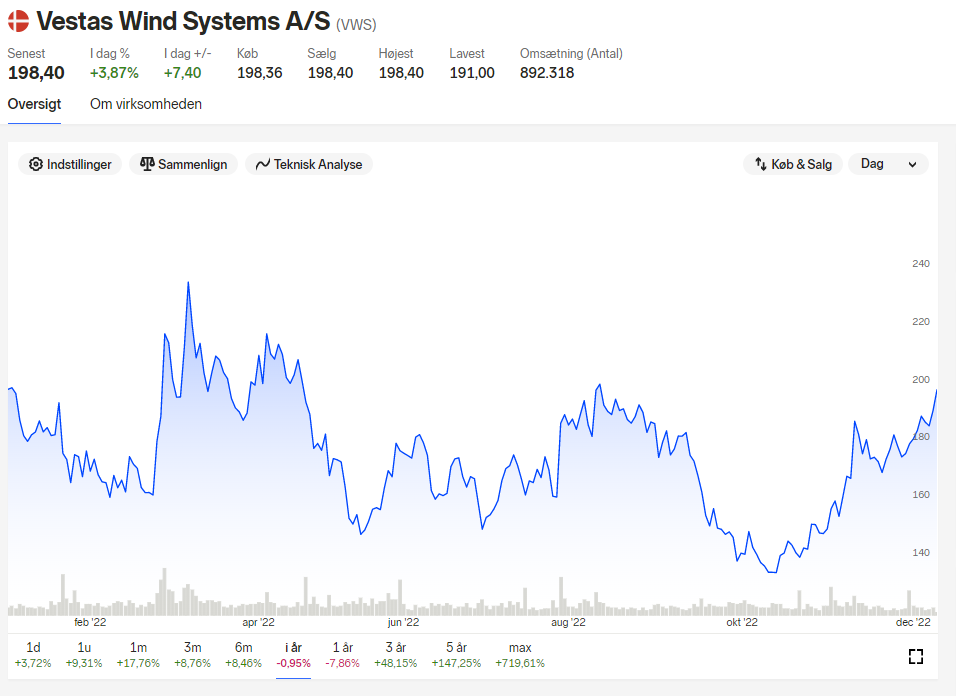Click the Lavest value 191,00
This screenshot has width=956, height=696.
(x=472, y=73)
